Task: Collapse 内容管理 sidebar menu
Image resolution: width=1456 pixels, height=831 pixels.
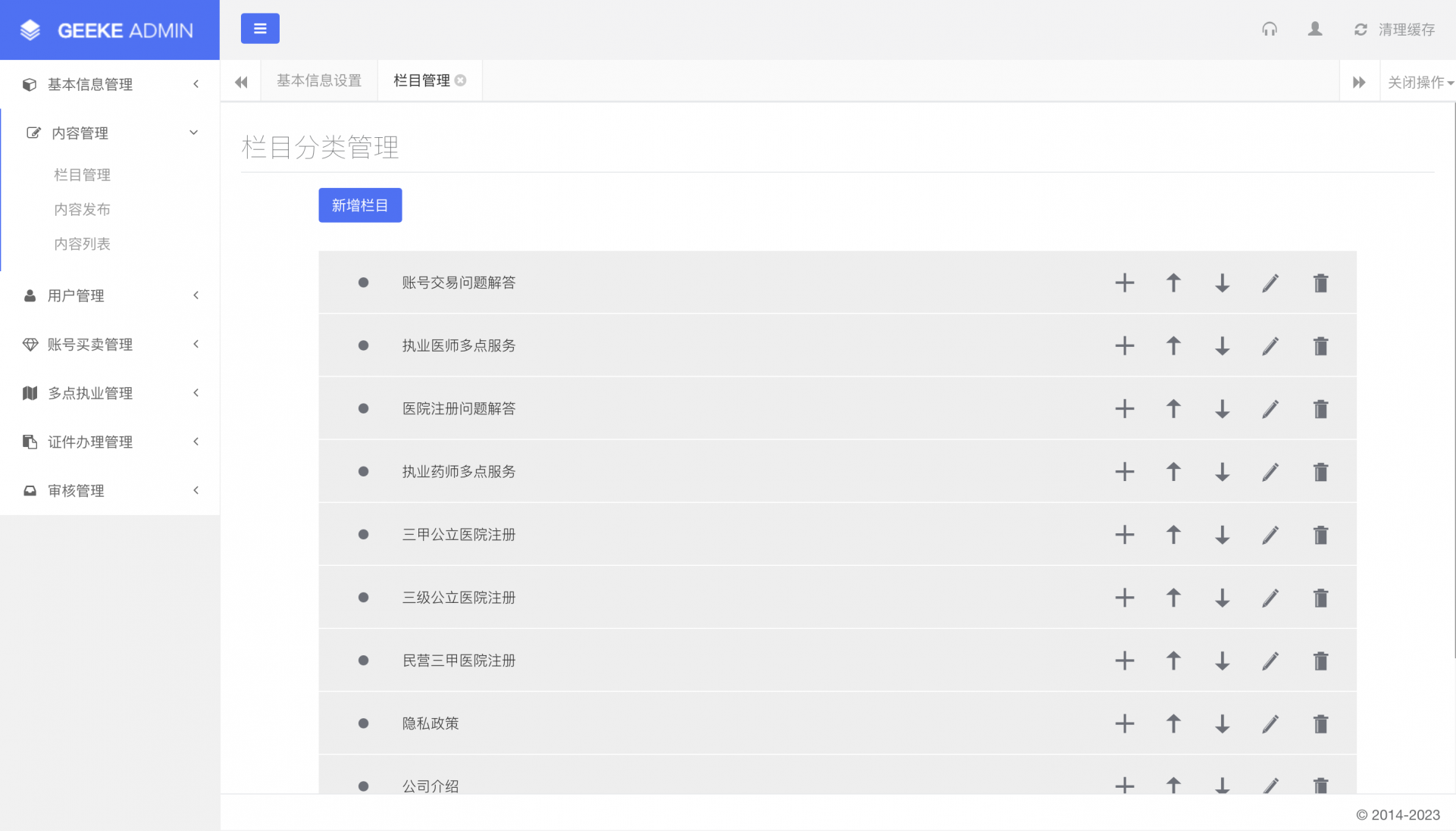Action: pyautogui.click(x=110, y=133)
